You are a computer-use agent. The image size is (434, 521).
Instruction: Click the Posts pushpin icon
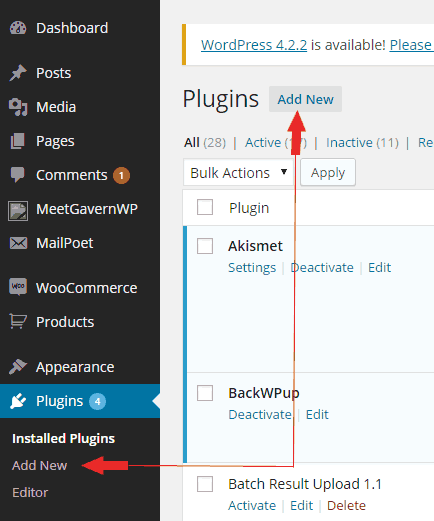click(18, 73)
